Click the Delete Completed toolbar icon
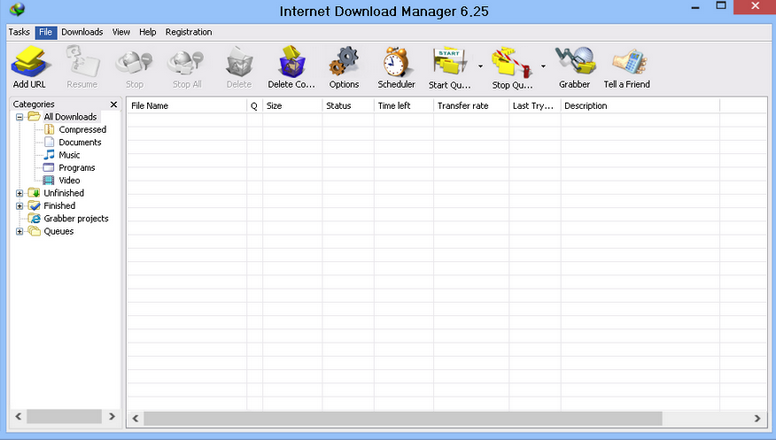776x440 pixels. click(291, 62)
